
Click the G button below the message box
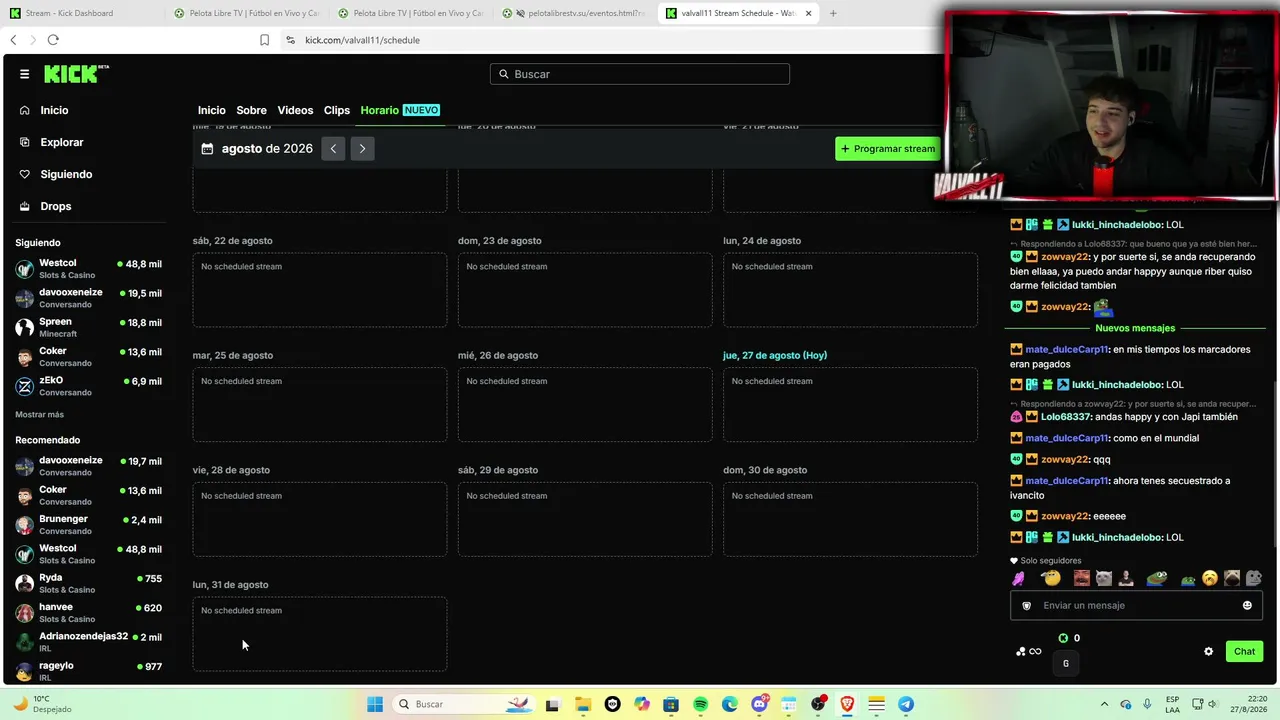(1066, 663)
